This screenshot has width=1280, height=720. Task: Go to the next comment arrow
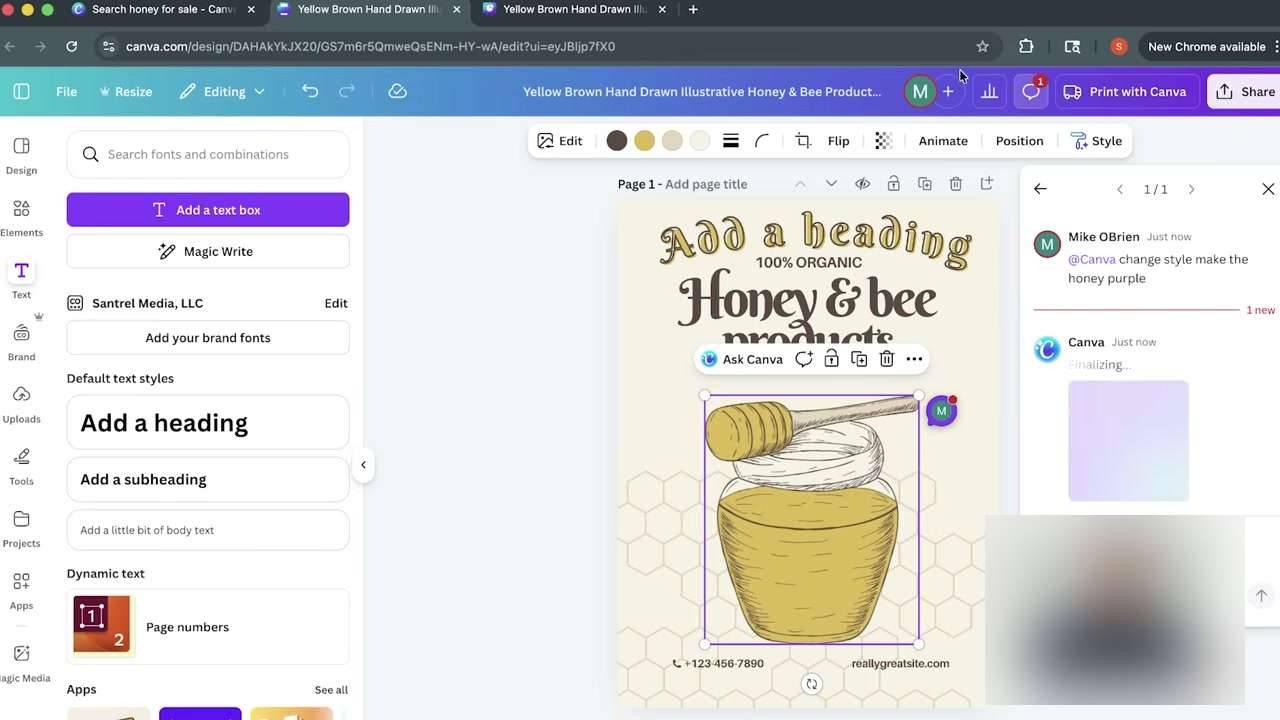tap(1191, 189)
